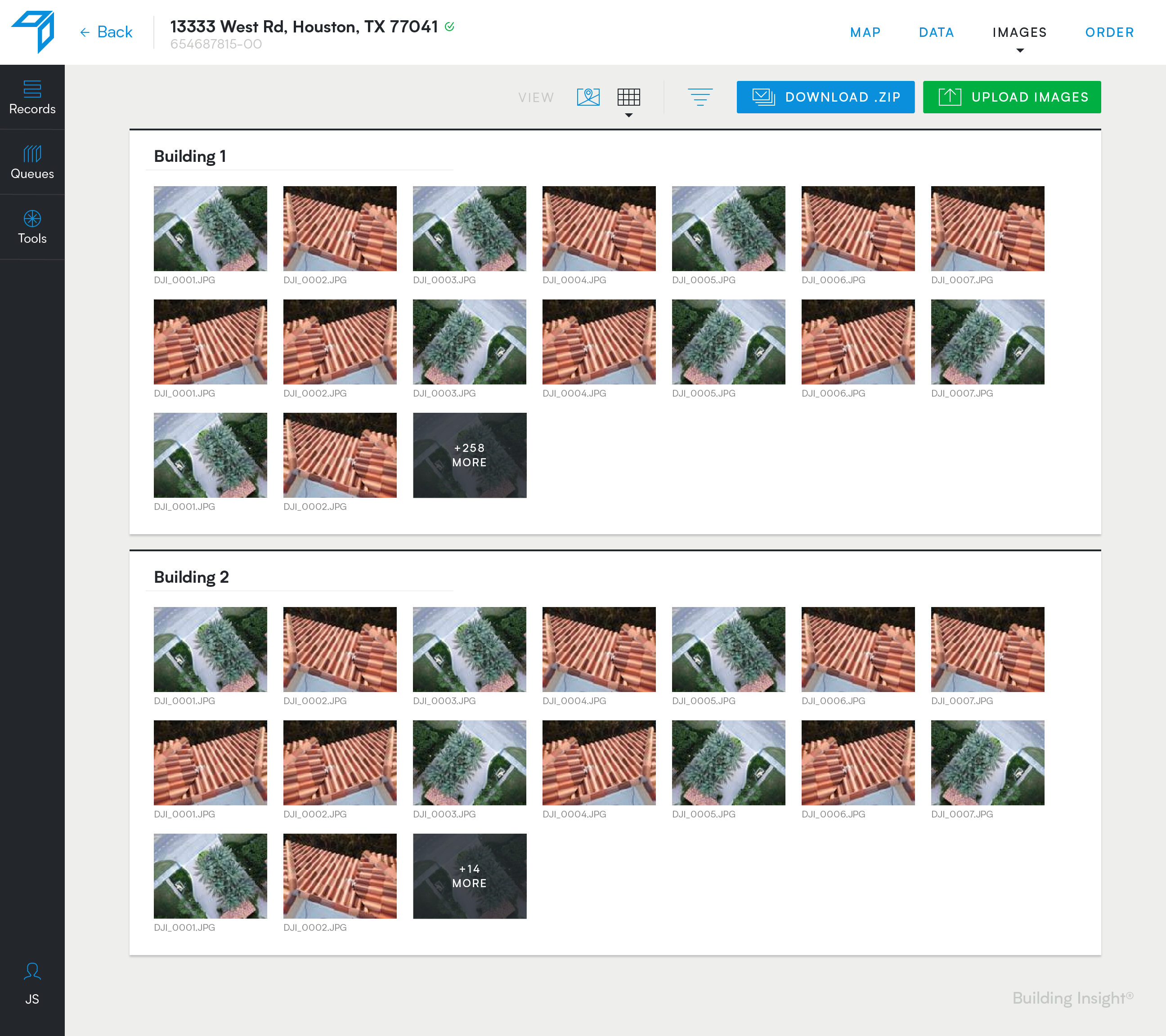
Task: Show +14 MORE images in Building 2
Action: click(470, 876)
